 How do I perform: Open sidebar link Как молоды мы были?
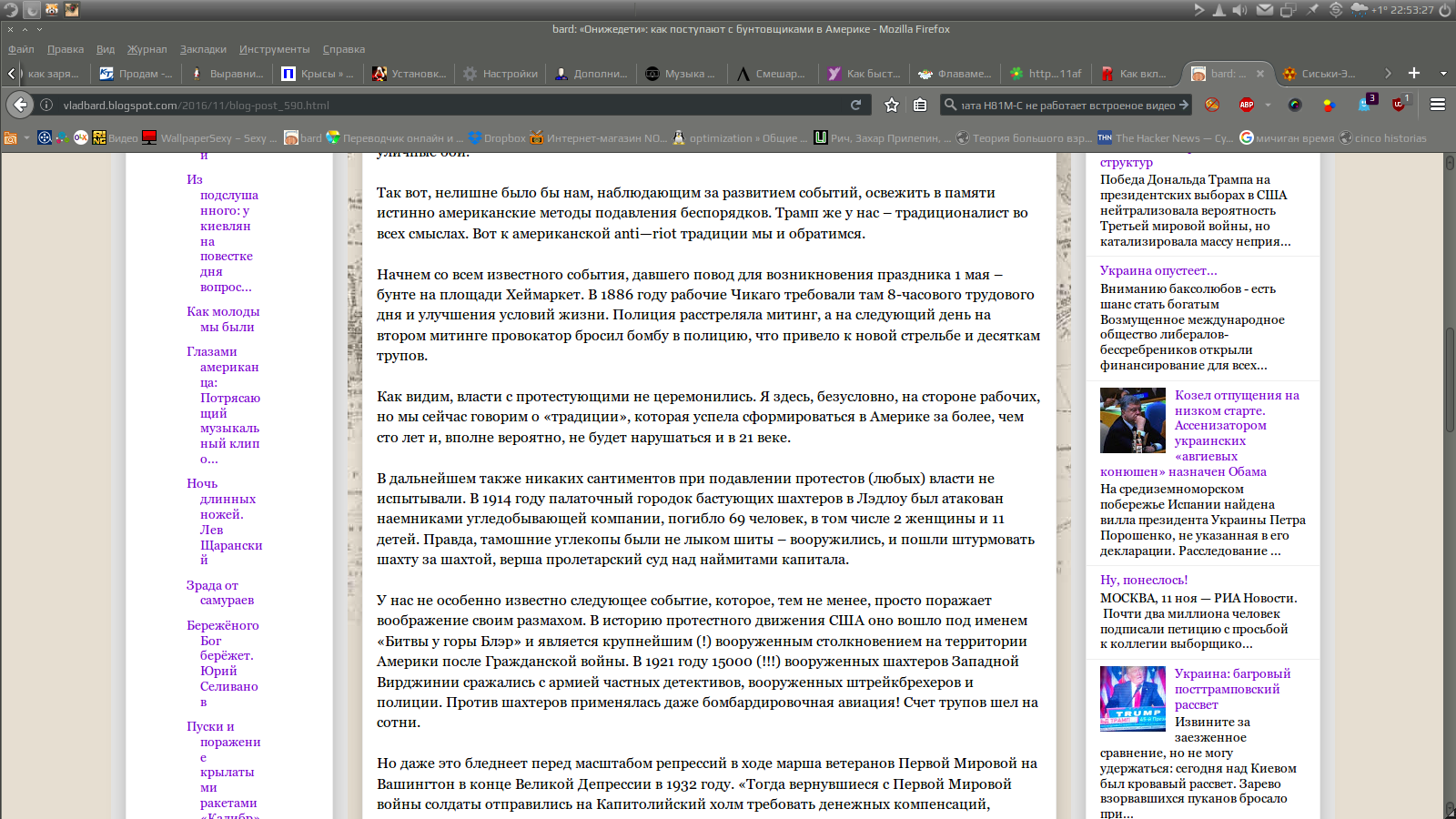223,319
